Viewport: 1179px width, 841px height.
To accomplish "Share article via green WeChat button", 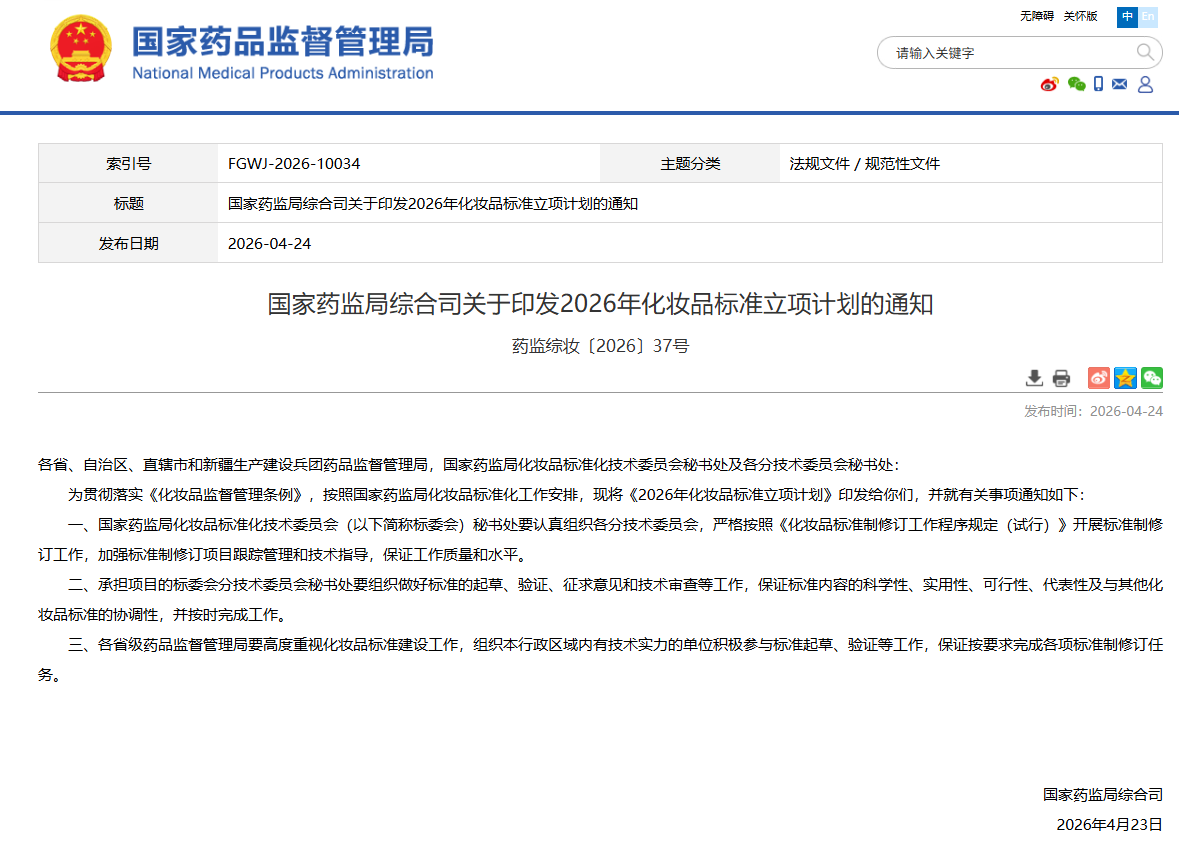I will click(1152, 378).
